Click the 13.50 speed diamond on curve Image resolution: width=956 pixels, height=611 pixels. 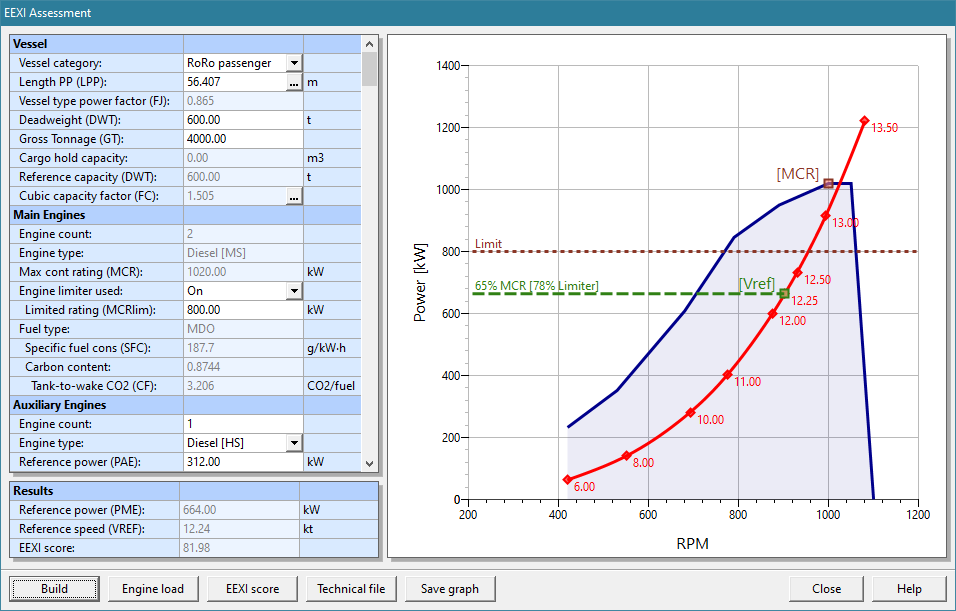[864, 121]
